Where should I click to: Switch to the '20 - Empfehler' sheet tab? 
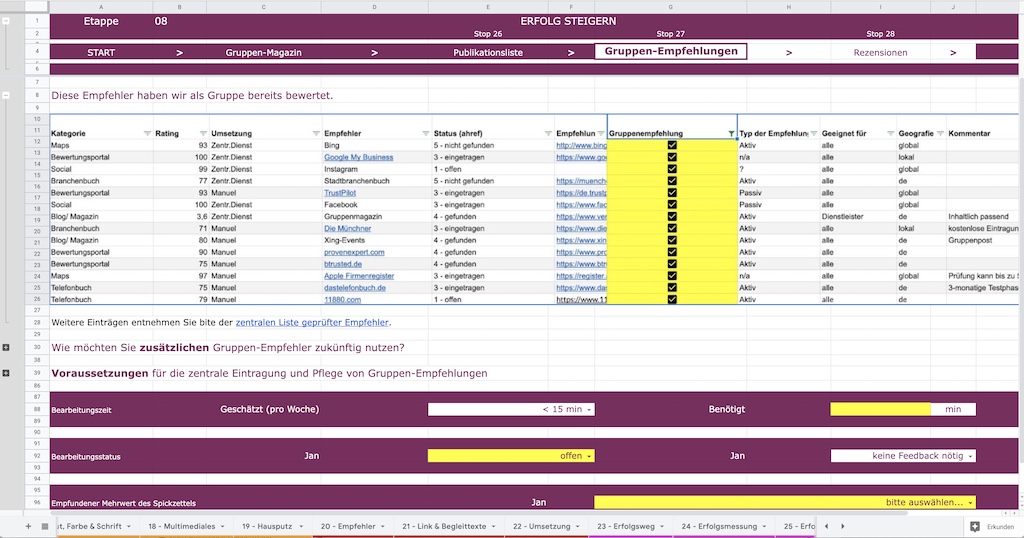(353, 526)
